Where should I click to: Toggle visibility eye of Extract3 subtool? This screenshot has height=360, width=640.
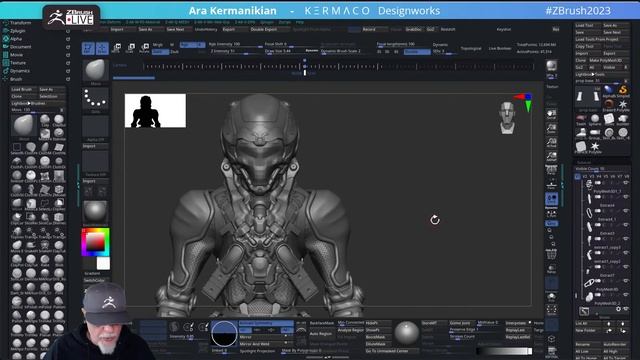pyautogui.click(x=625, y=225)
